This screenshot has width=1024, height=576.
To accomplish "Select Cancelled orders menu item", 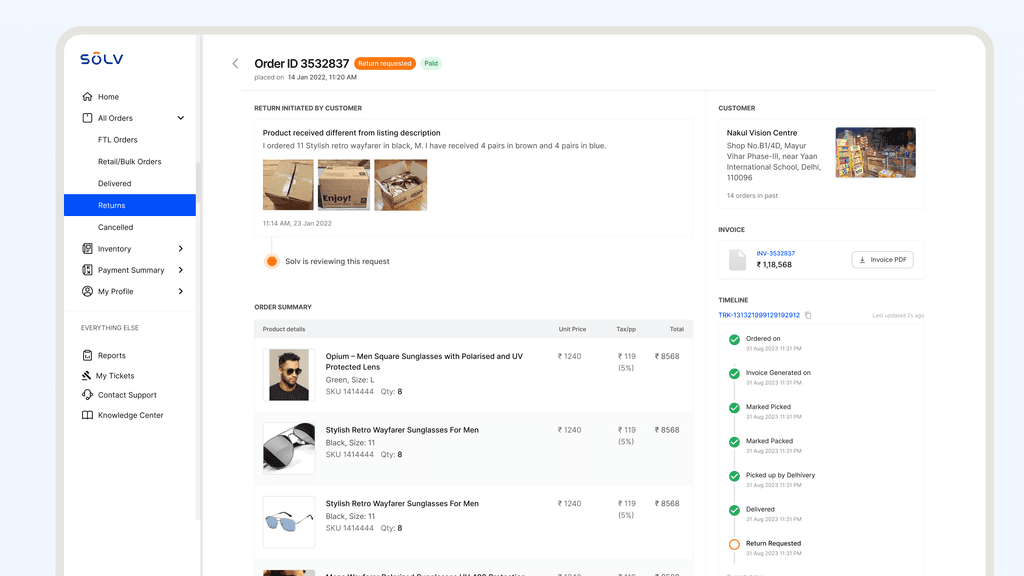I will coord(116,227).
